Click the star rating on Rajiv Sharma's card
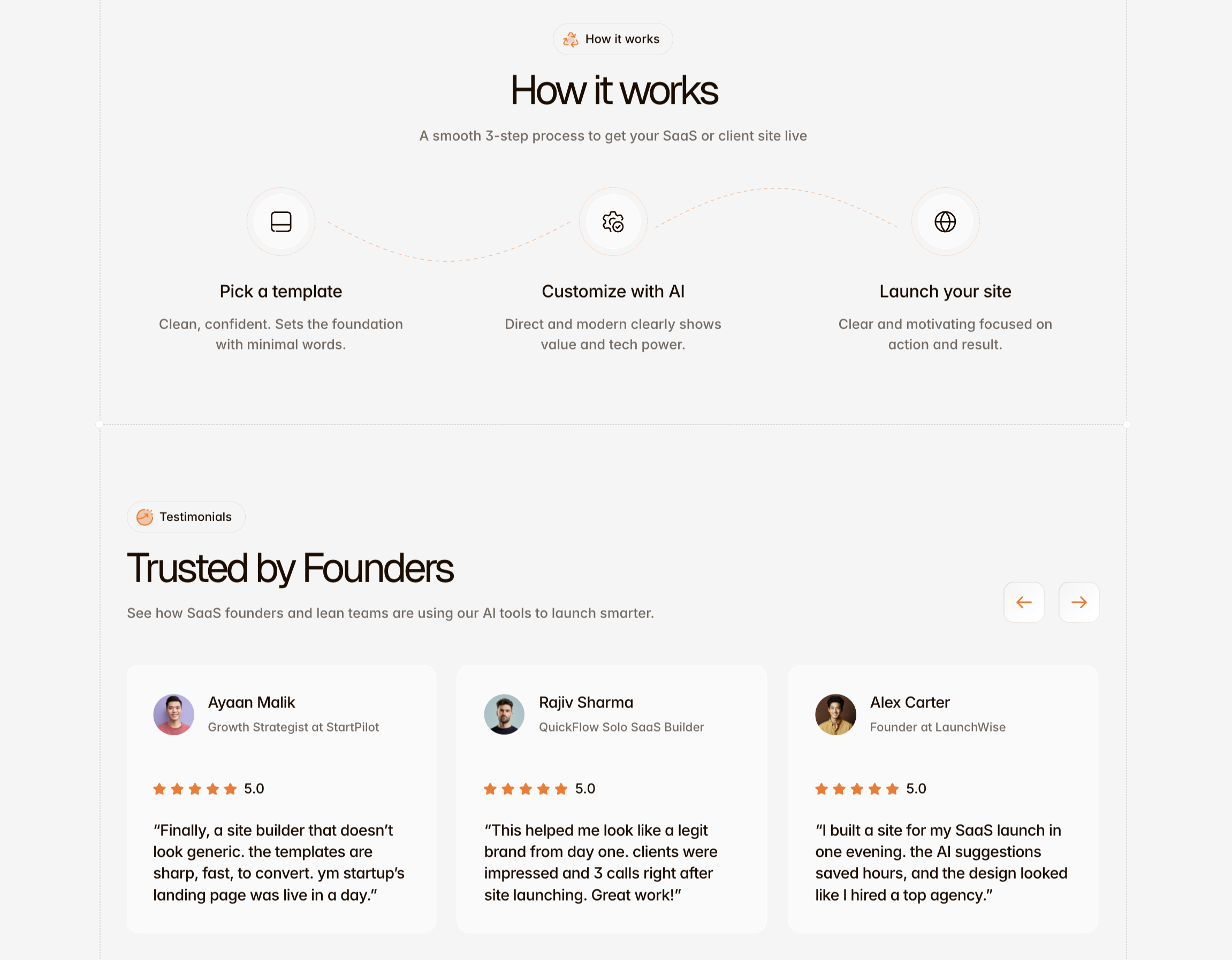The width and height of the screenshot is (1232, 960). [x=525, y=789]
